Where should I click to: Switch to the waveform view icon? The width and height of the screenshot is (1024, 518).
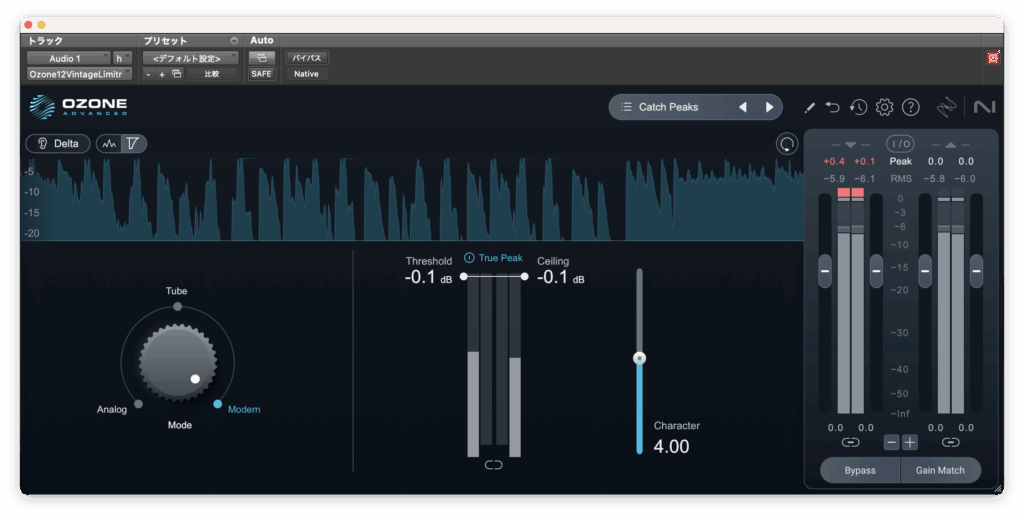coord(109,144)
